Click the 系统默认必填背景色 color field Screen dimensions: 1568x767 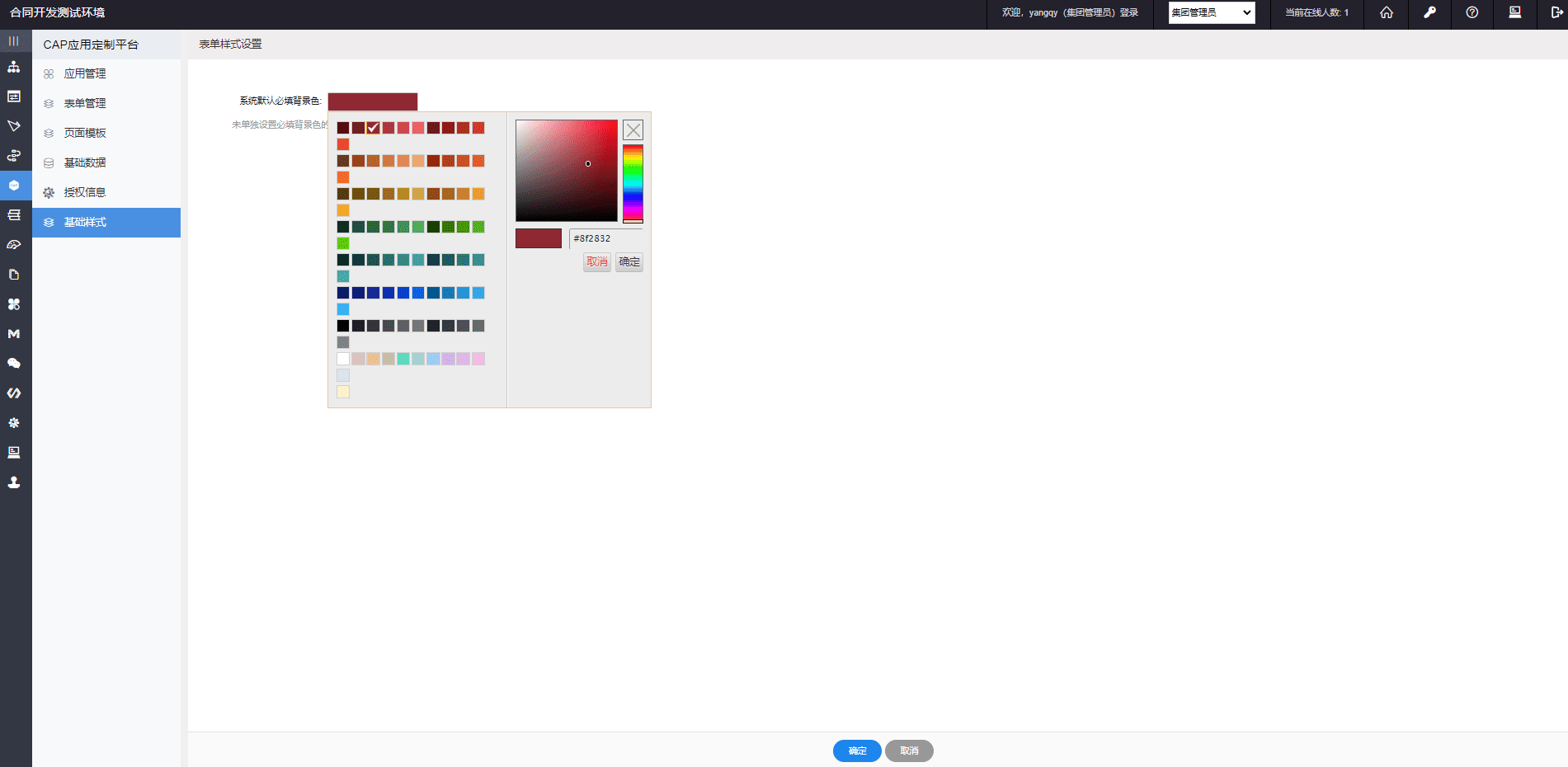coord(373,101)
